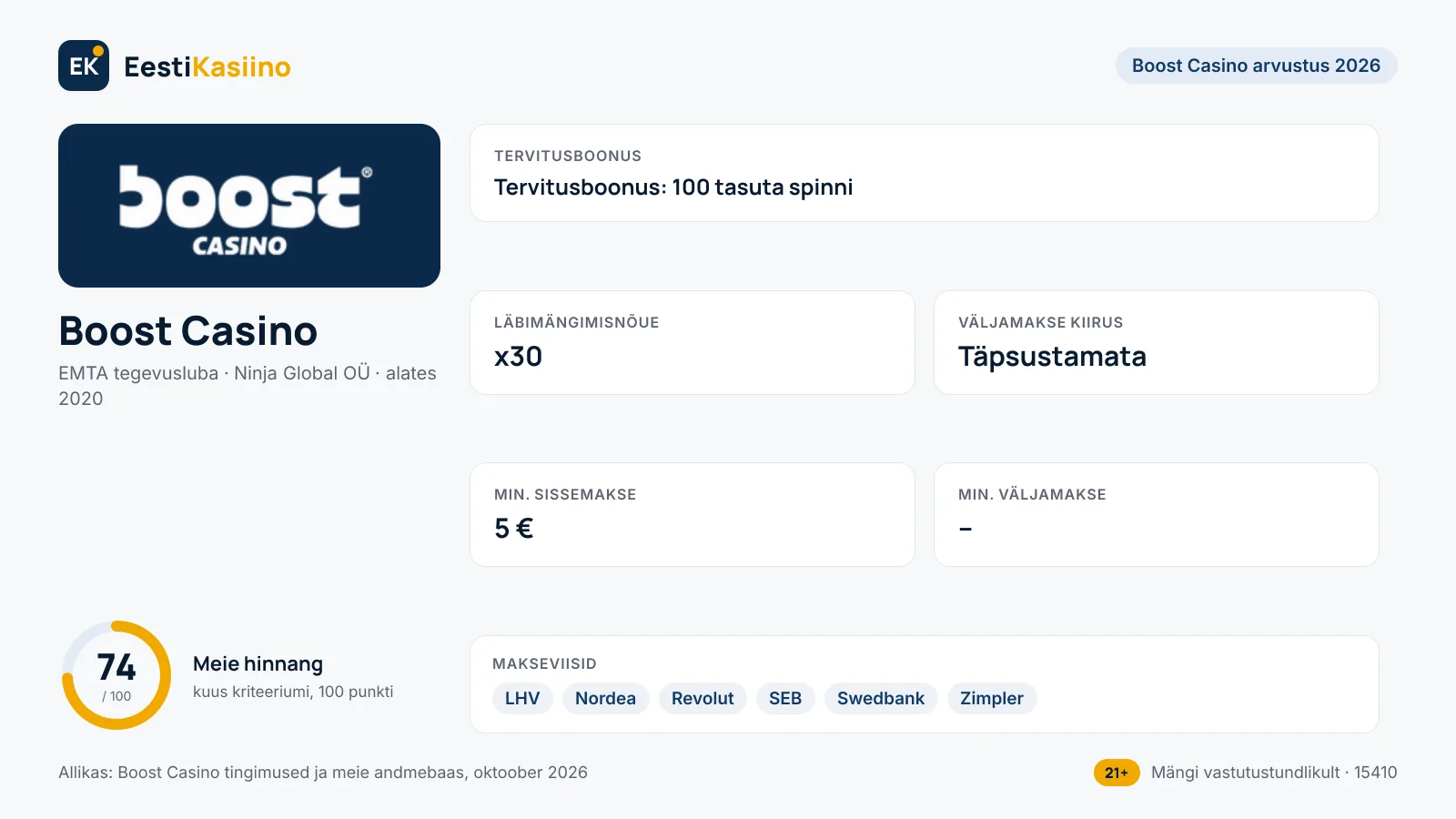Click the kuus kriteeriumi, 100 punkti text

point(293,692)
